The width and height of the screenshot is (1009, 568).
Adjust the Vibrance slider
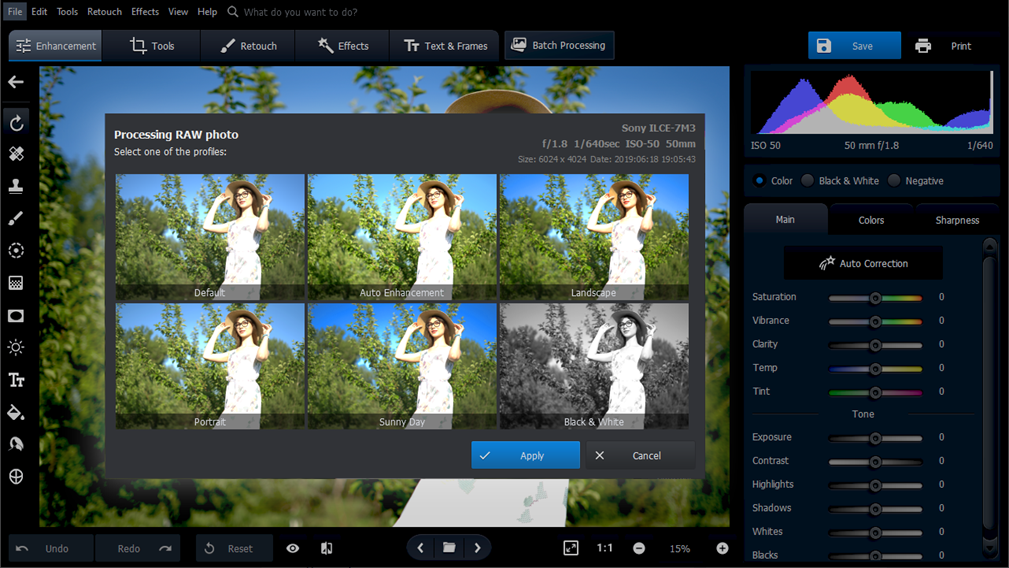point(875,321)
